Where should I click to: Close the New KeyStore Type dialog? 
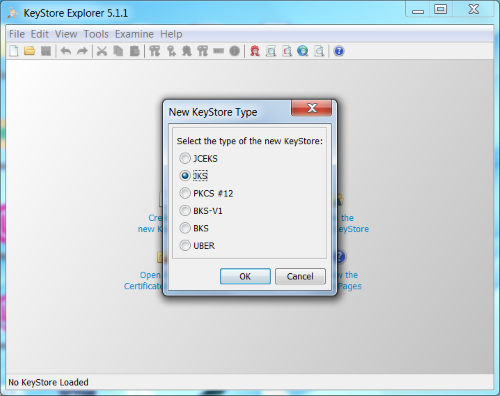(312, 108)
